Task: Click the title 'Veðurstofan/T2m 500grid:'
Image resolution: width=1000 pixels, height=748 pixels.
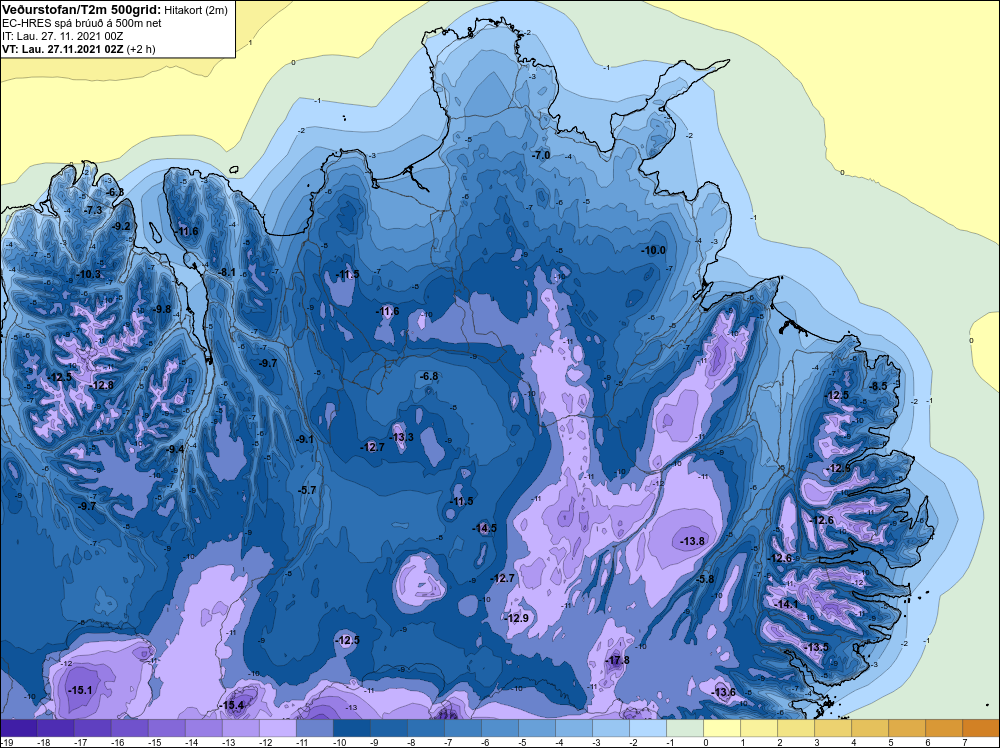Action: tap(81, 9)
